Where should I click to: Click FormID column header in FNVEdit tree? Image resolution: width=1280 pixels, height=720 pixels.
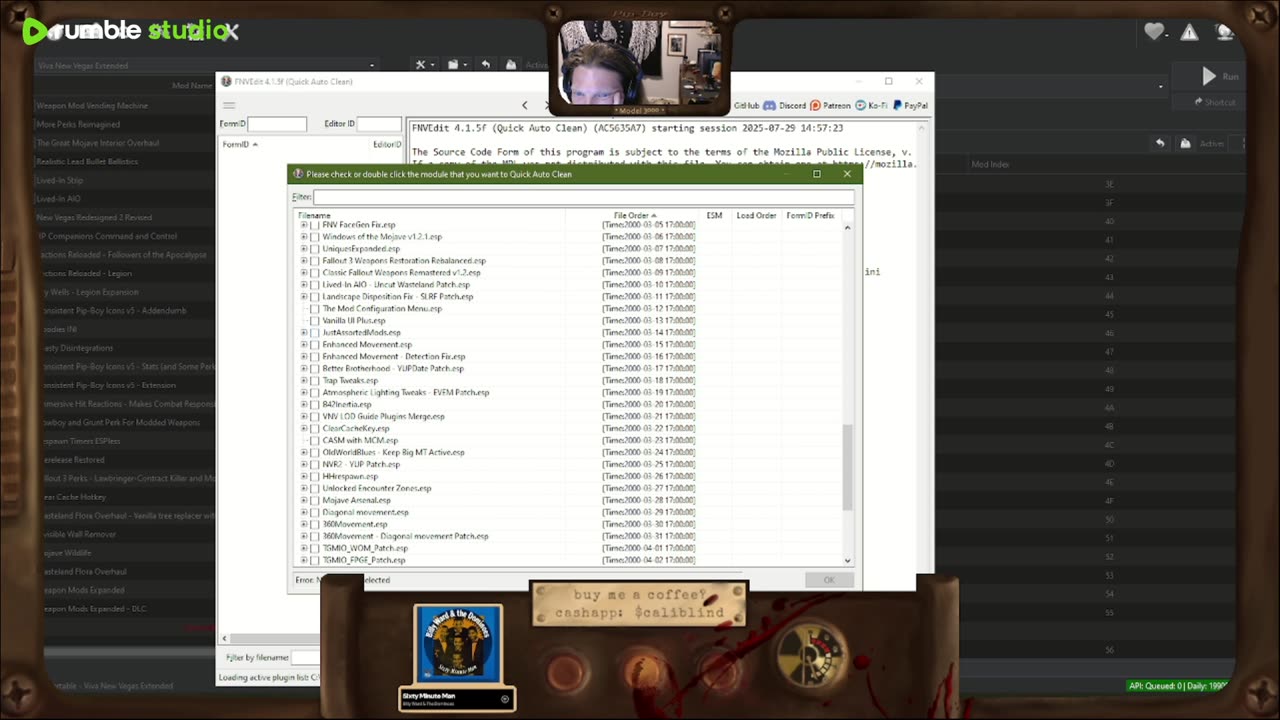239,145
